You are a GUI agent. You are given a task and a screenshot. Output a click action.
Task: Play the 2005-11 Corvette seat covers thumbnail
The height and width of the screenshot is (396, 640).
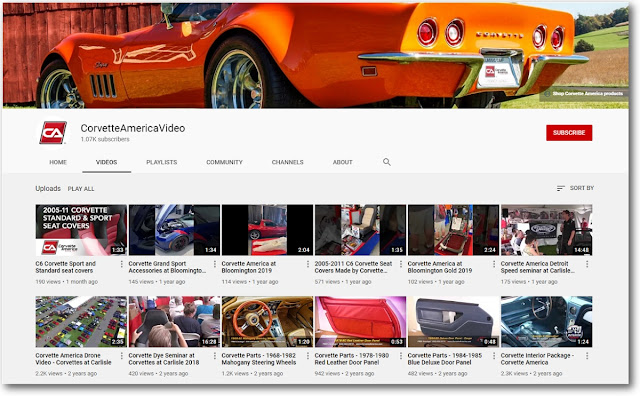[x=81, y=230]
